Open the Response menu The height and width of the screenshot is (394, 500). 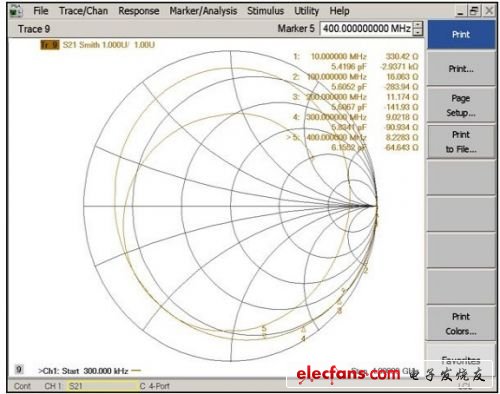[139, 11]
